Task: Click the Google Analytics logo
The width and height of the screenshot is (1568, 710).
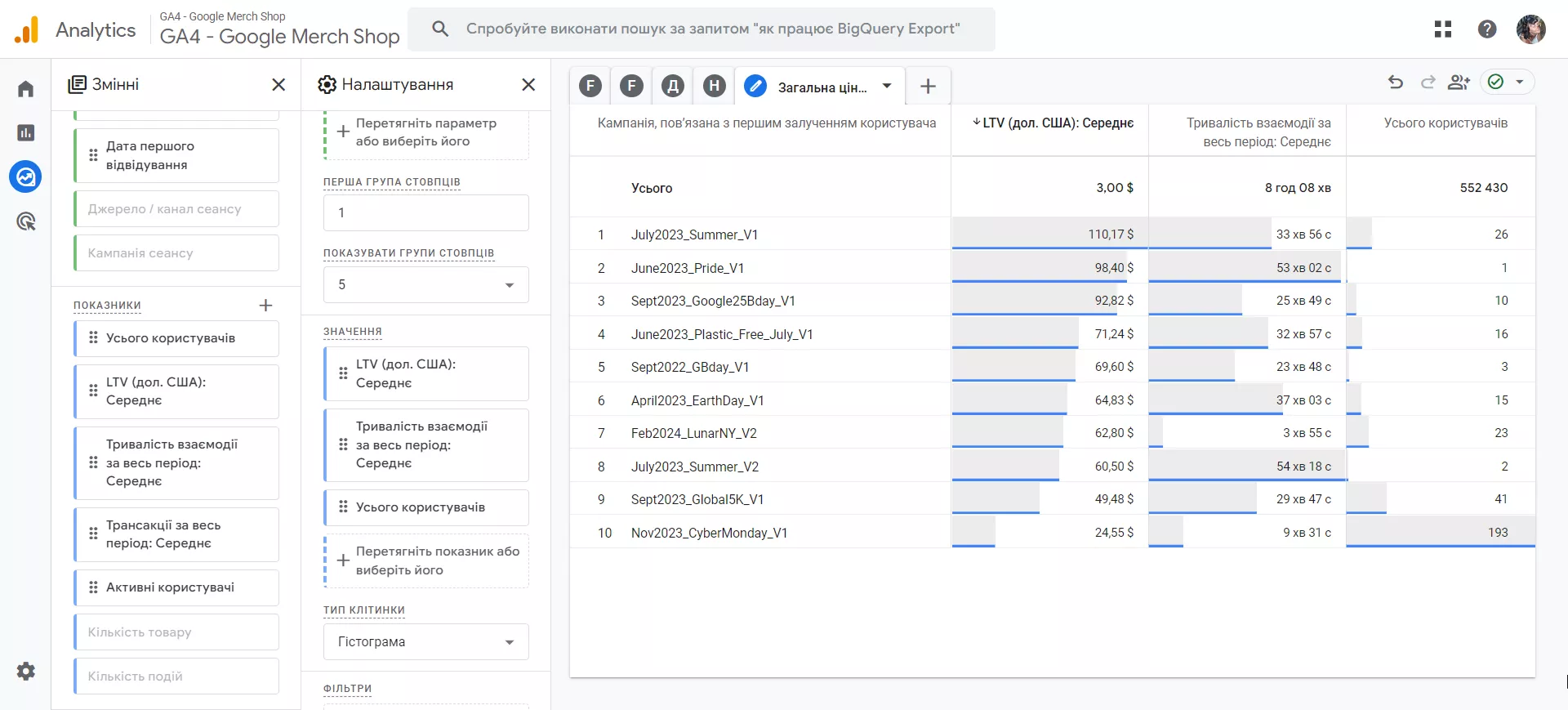Action: [x=26, y=29]
